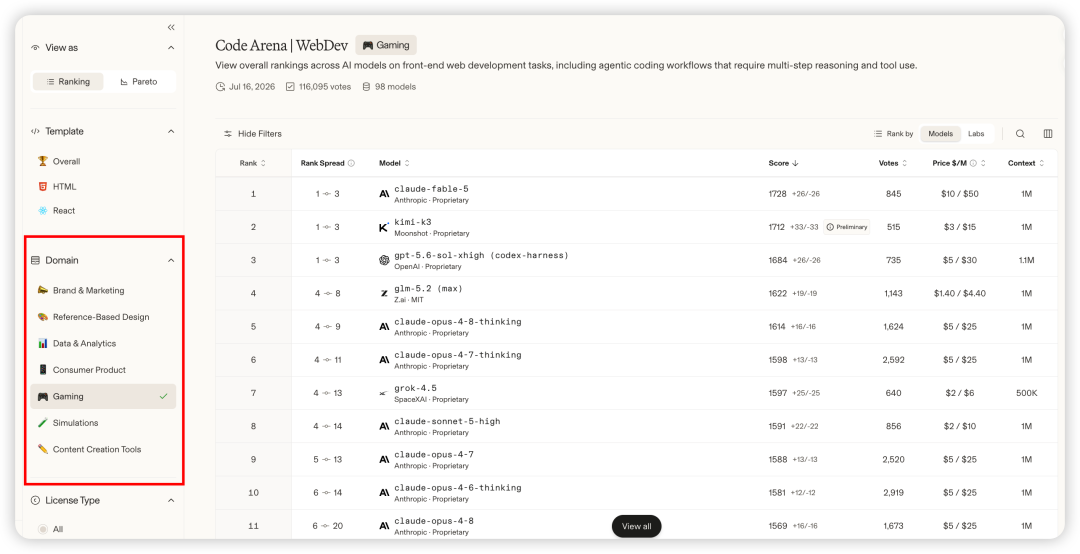The width and height of the screenshot is (1080, 554).
Task: Click the Consumer Product phone icon
Action: pyautogui.click(x=43, y=370)
